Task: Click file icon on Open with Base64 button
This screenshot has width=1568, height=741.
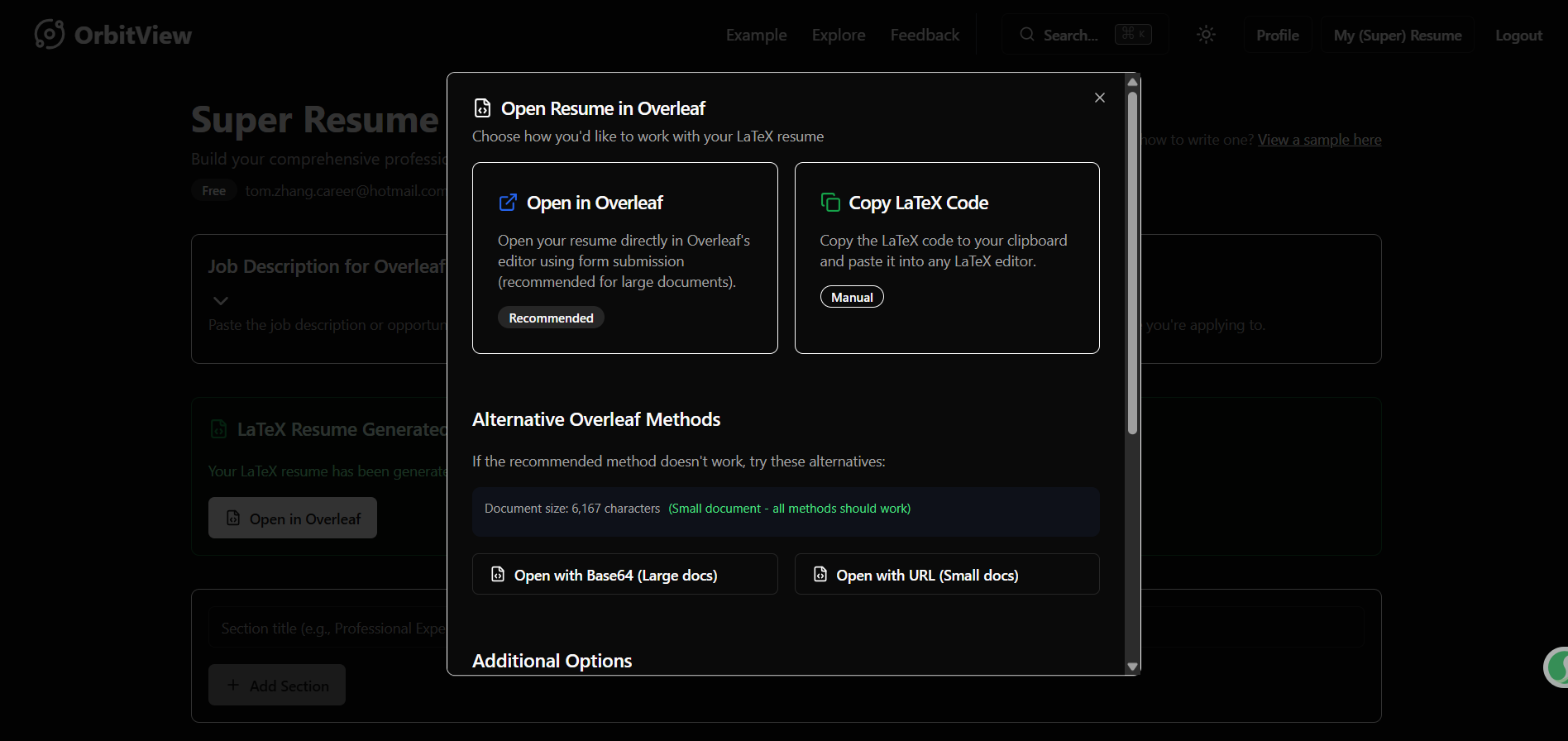Action: point(498,574)
